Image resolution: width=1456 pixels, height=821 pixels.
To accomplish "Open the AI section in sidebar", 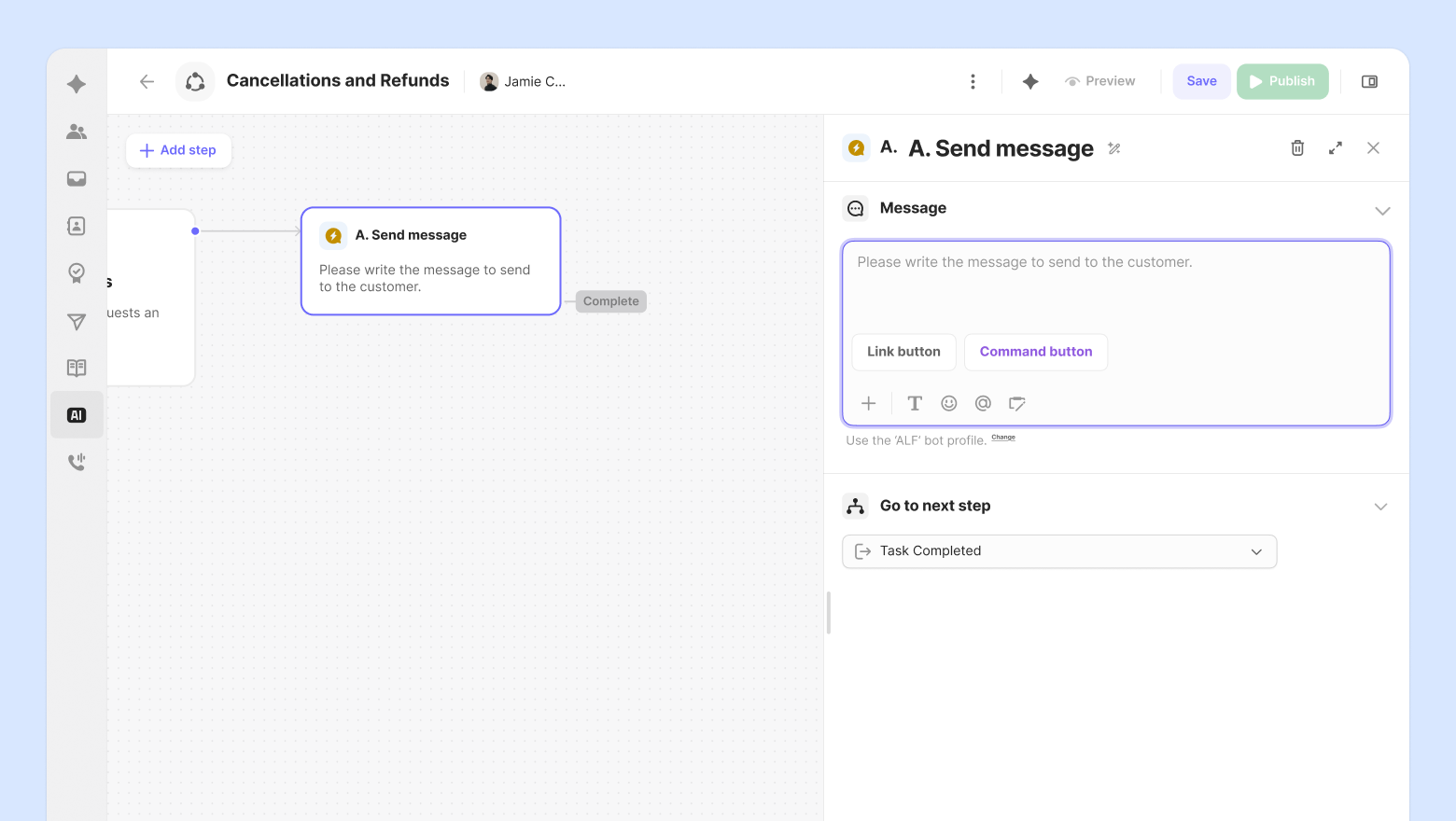I will tap(77, 415).
